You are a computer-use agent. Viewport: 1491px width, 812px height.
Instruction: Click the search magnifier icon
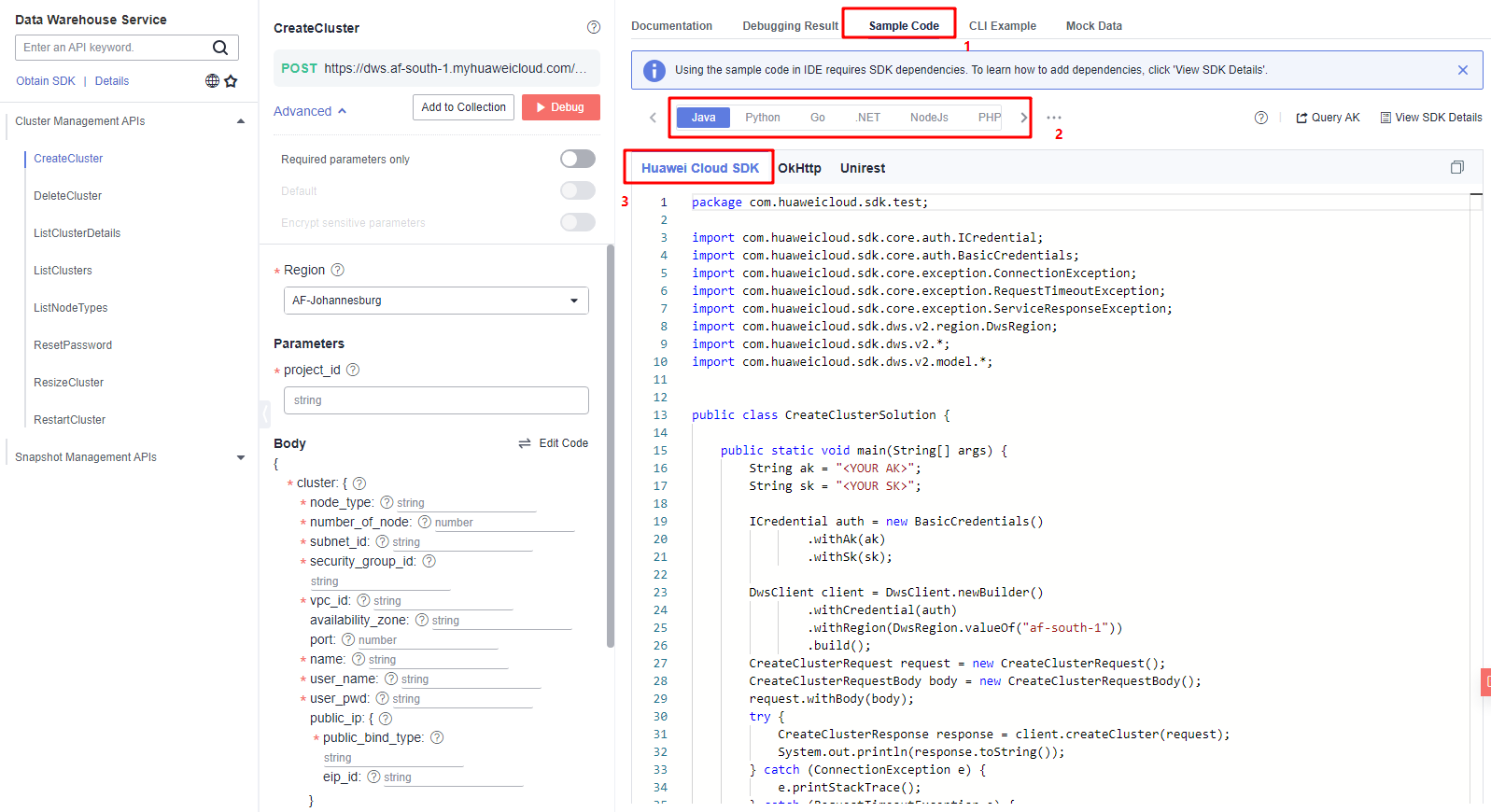[x=220, y=48]
